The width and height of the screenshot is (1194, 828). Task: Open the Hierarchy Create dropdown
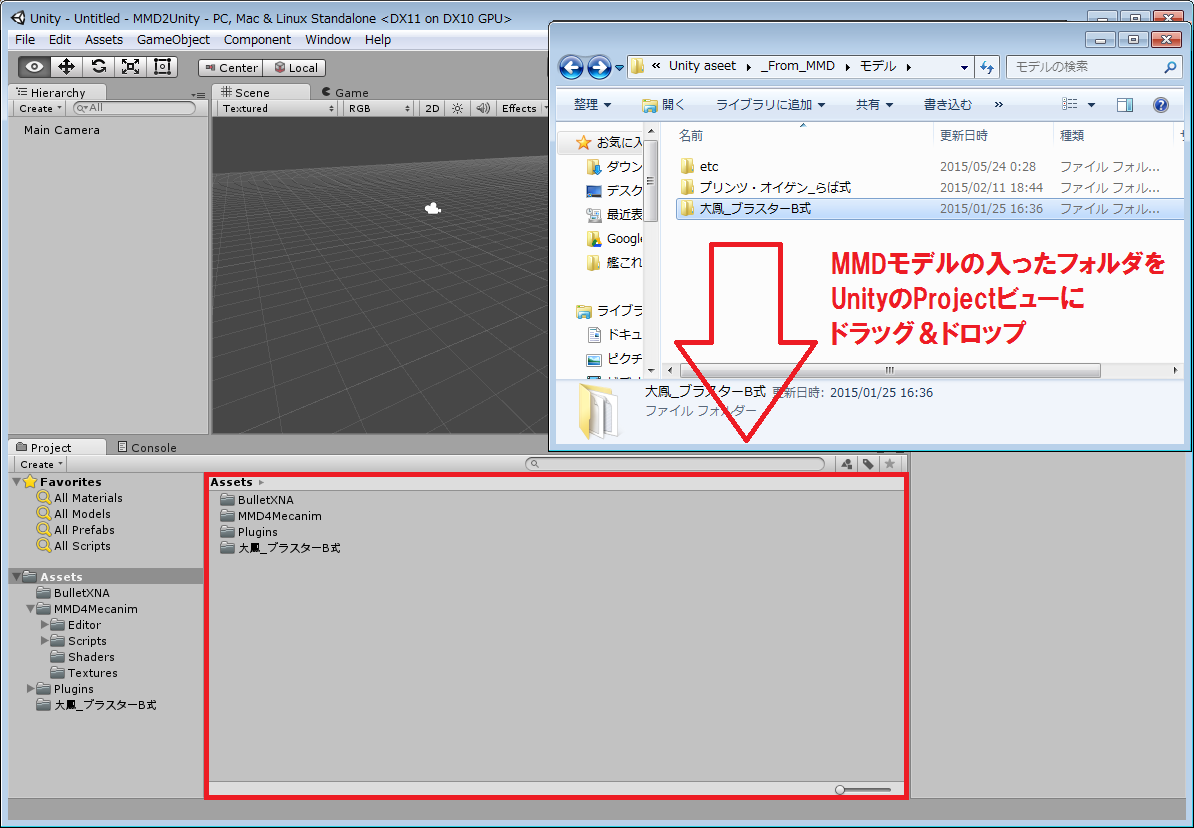point(40,109)
